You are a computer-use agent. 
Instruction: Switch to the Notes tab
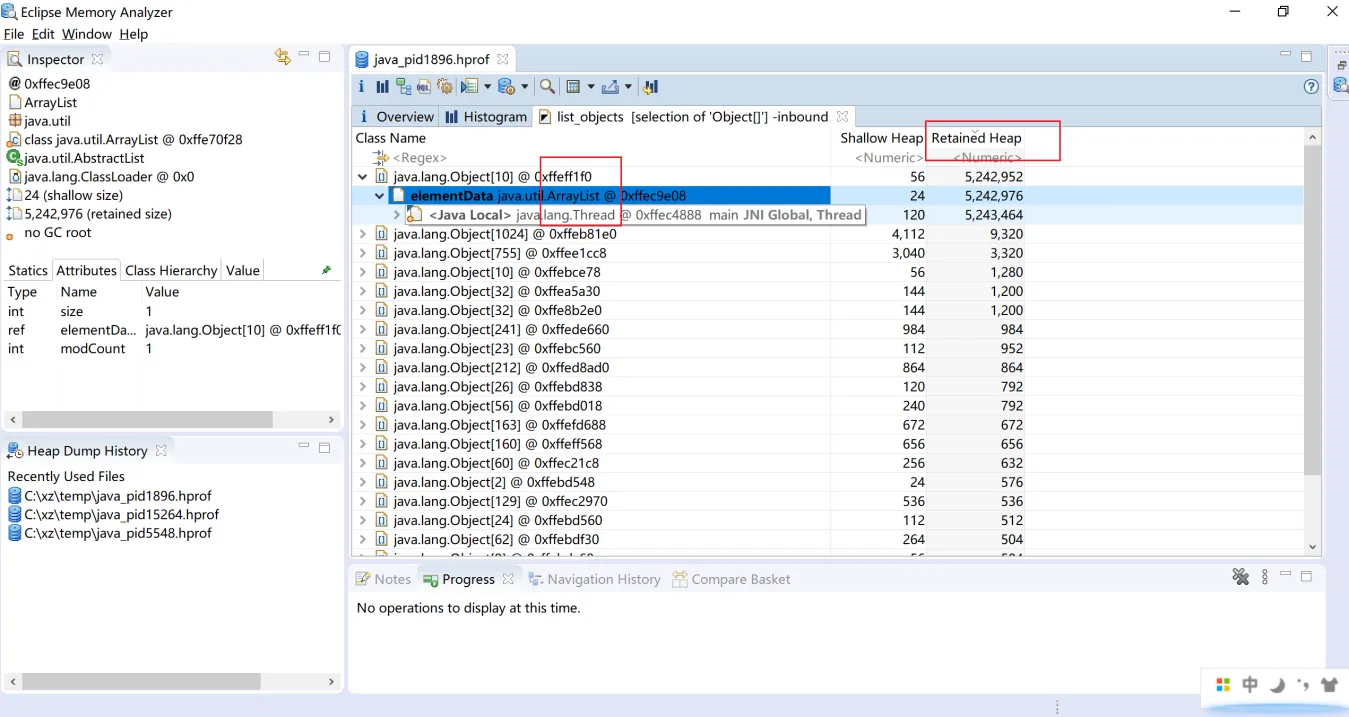pos(384,579)
